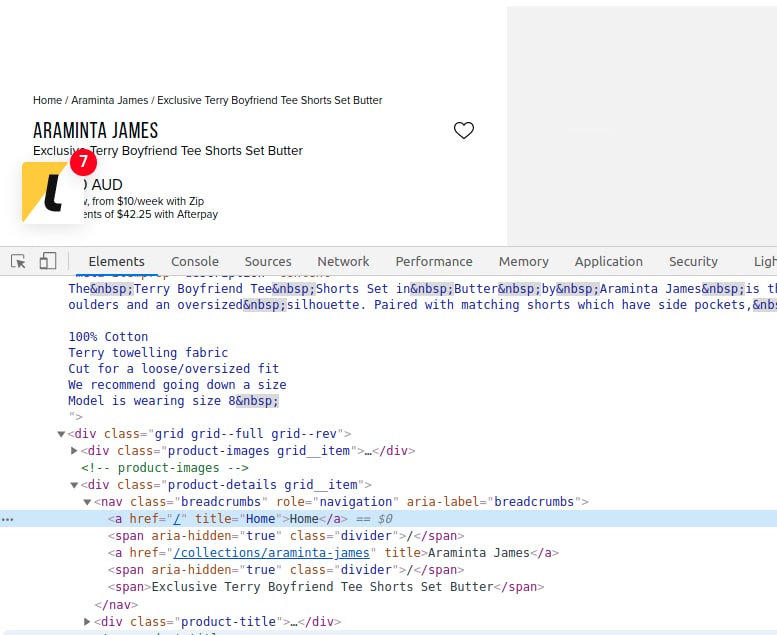Viewport: 777px width, 635px height.
Task: Switch to the Elements tab
Action: point(116,262)
